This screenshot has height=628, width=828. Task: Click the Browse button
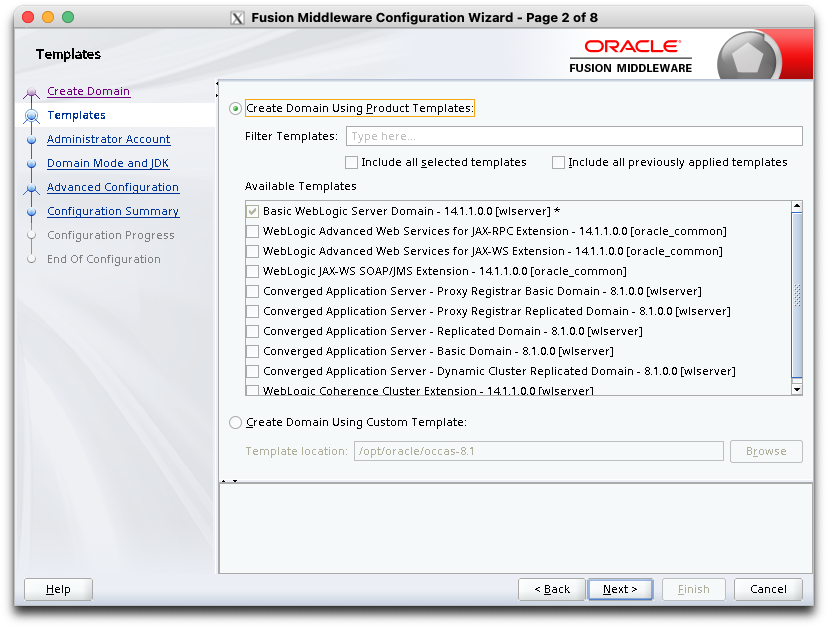click(x=766, y=452)
